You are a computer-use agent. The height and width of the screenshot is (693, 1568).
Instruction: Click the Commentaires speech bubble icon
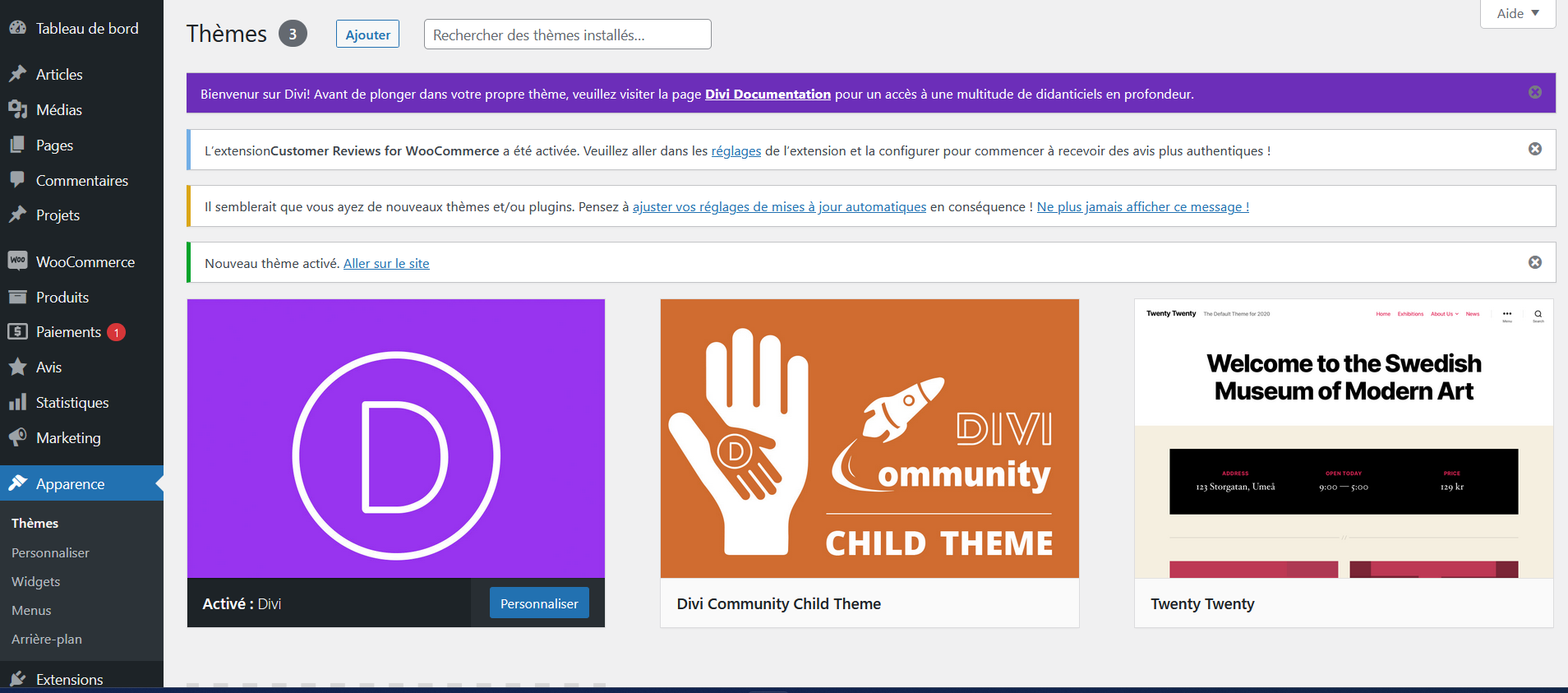tap(17, 180)
